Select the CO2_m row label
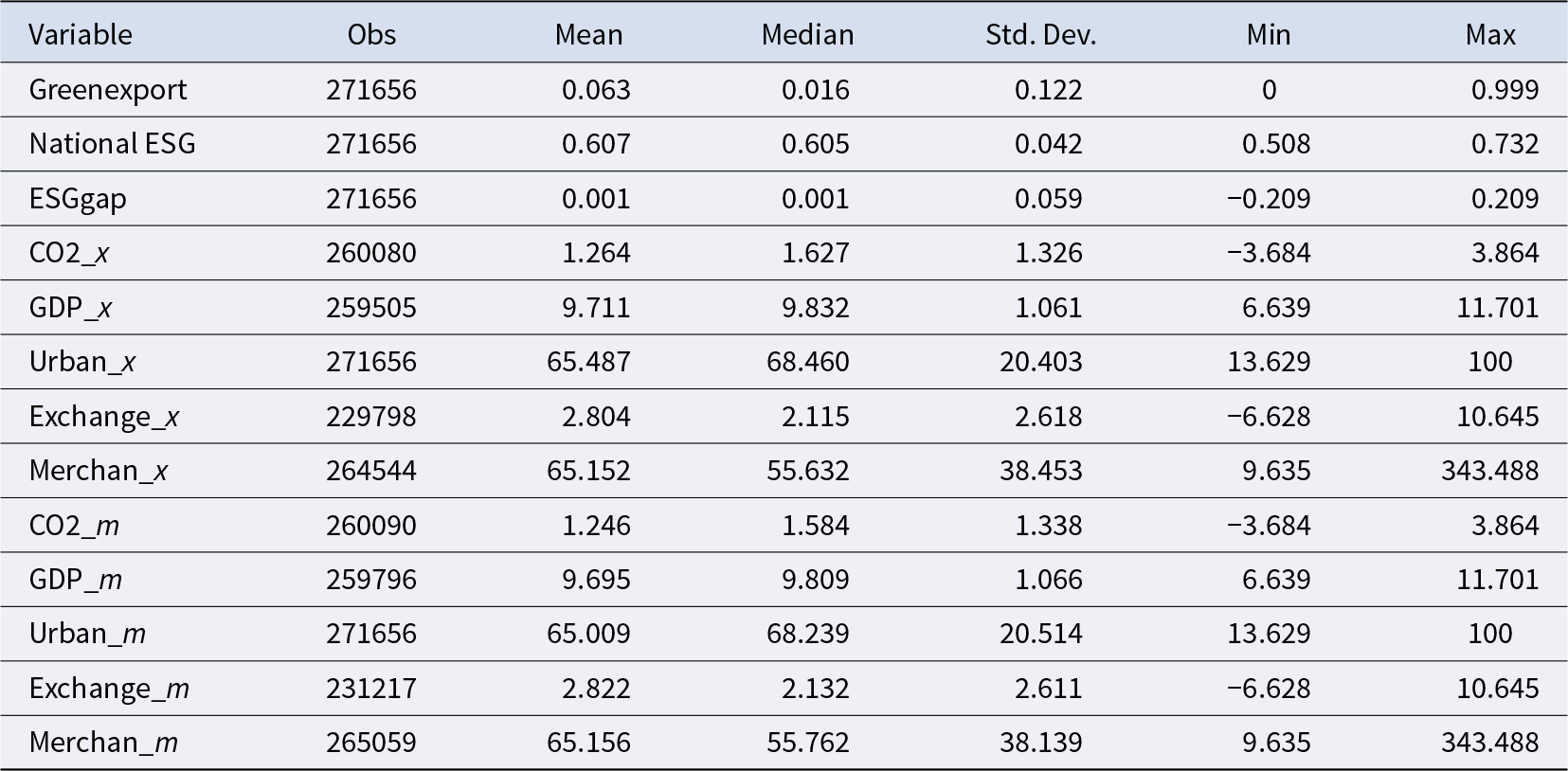1568x771 pixels. pos(74,526)
